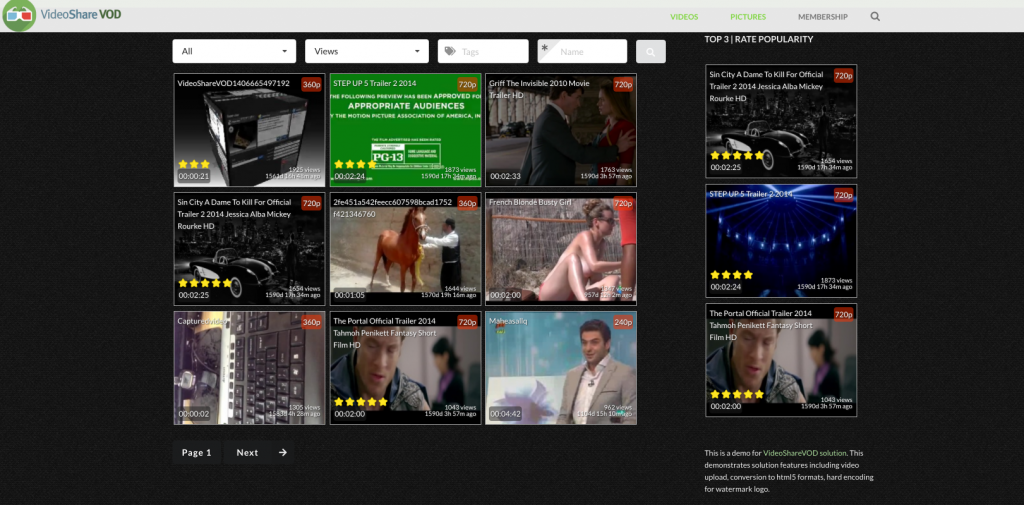The width and height of the screenshot is (1024, 505).
Task: Open STEP UP 5 thumbnail in Top 3 sidebar
Action: click(781, 241)
